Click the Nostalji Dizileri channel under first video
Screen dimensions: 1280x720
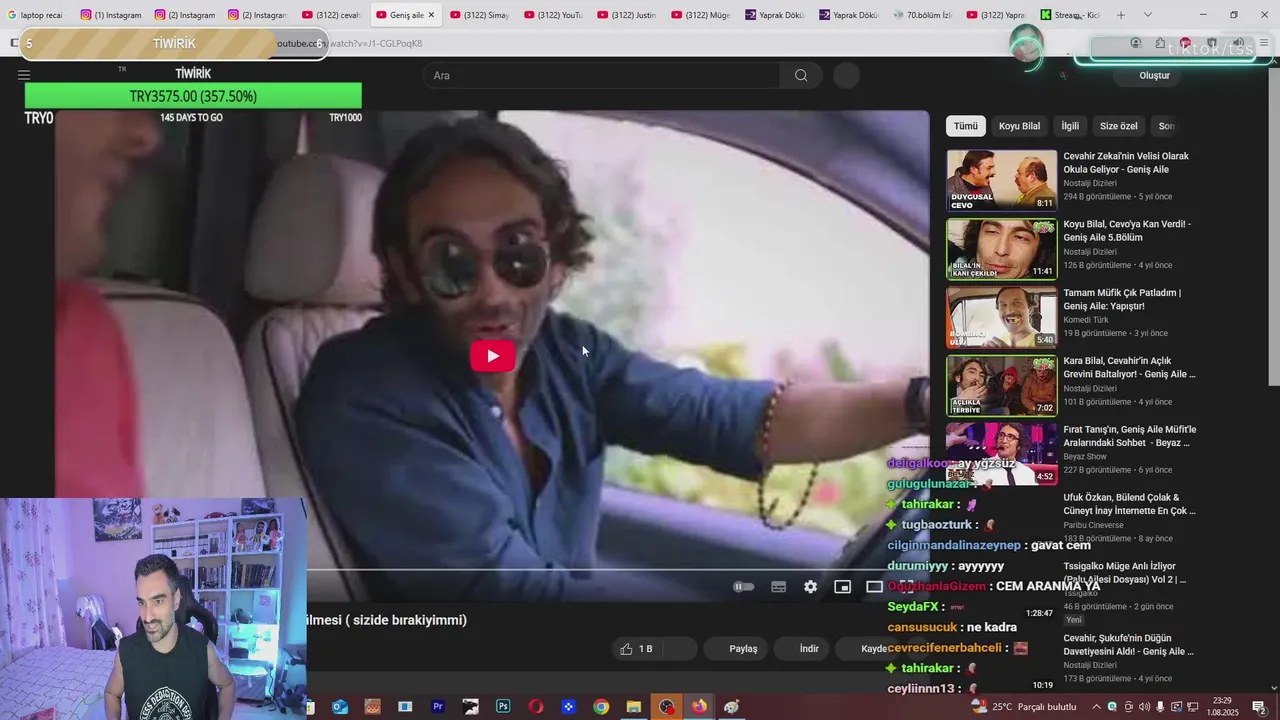click(1090, 183)
